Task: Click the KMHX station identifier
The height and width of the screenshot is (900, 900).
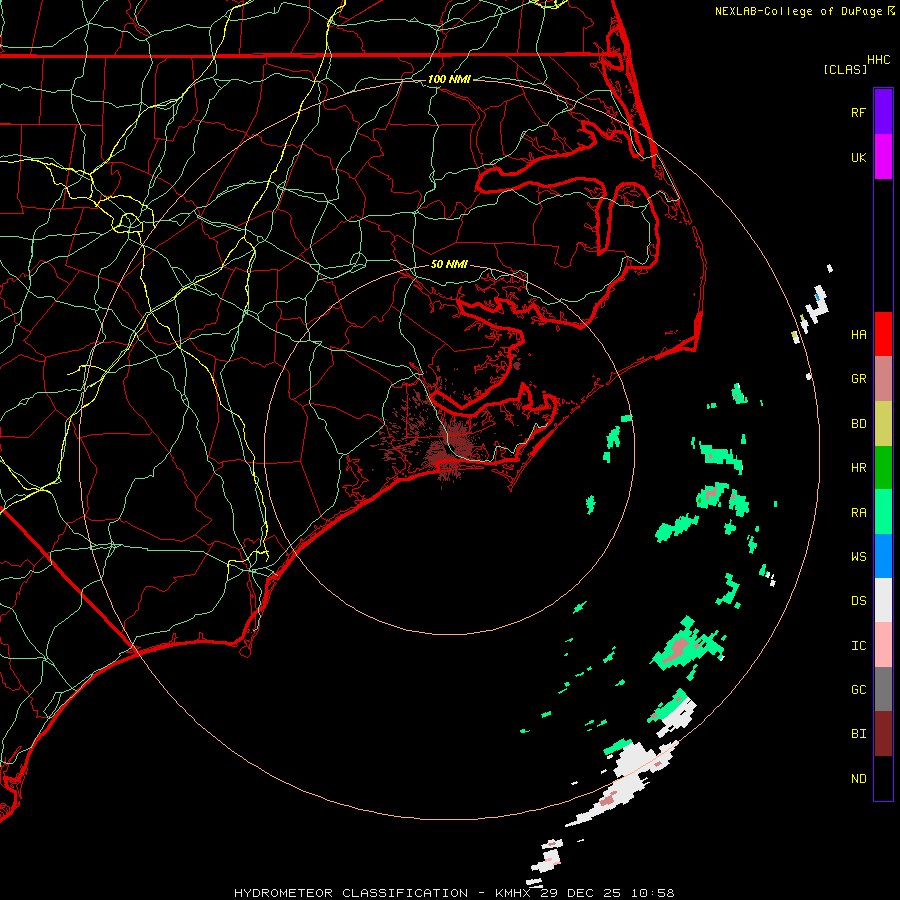Action: tap(513, 893)
